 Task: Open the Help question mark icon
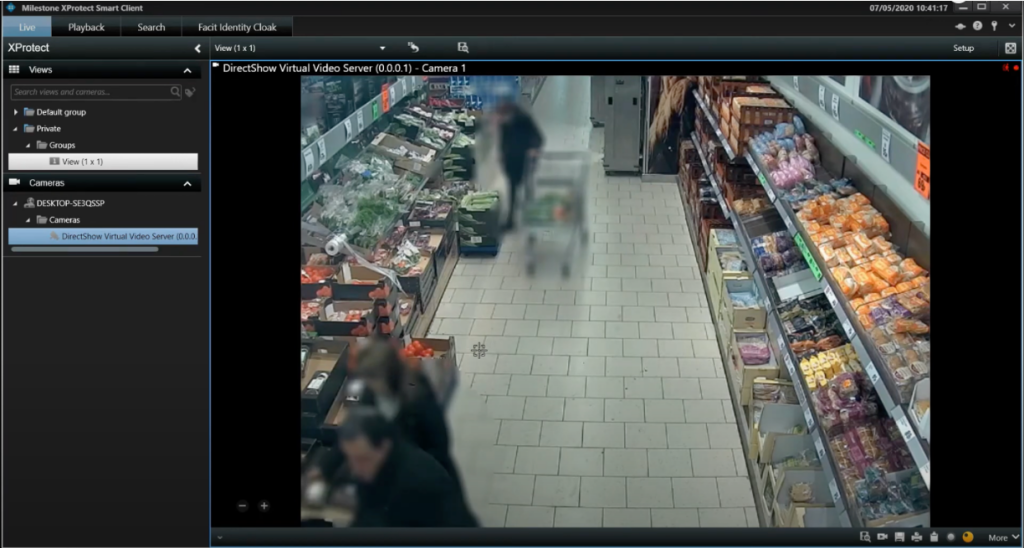[x=978, y=26]
